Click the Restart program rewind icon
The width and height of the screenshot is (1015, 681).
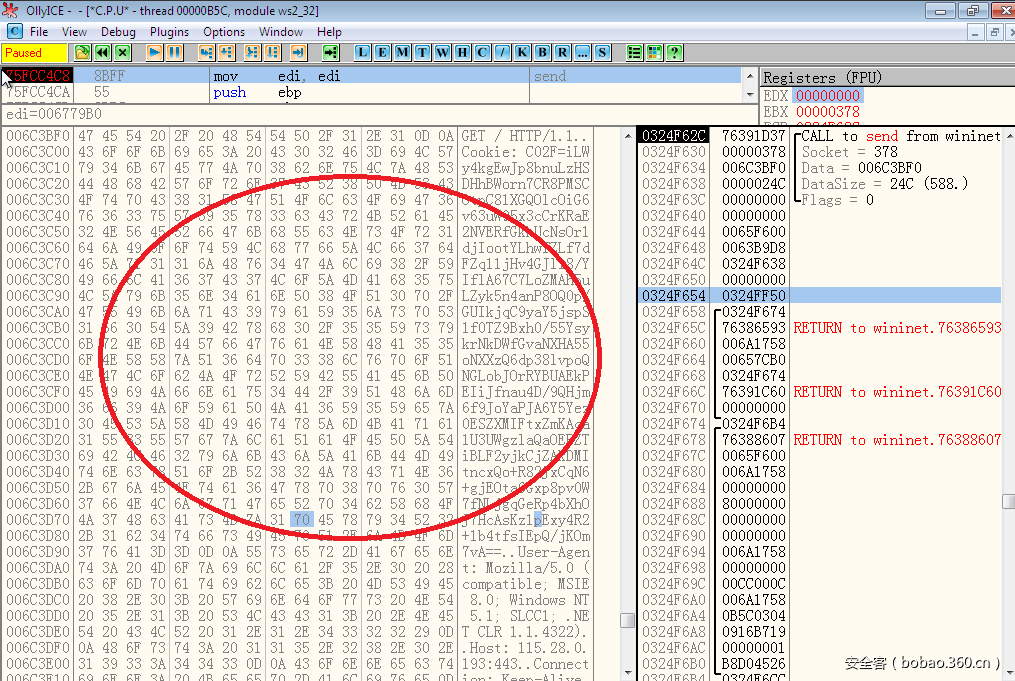[x=103, y=53]
